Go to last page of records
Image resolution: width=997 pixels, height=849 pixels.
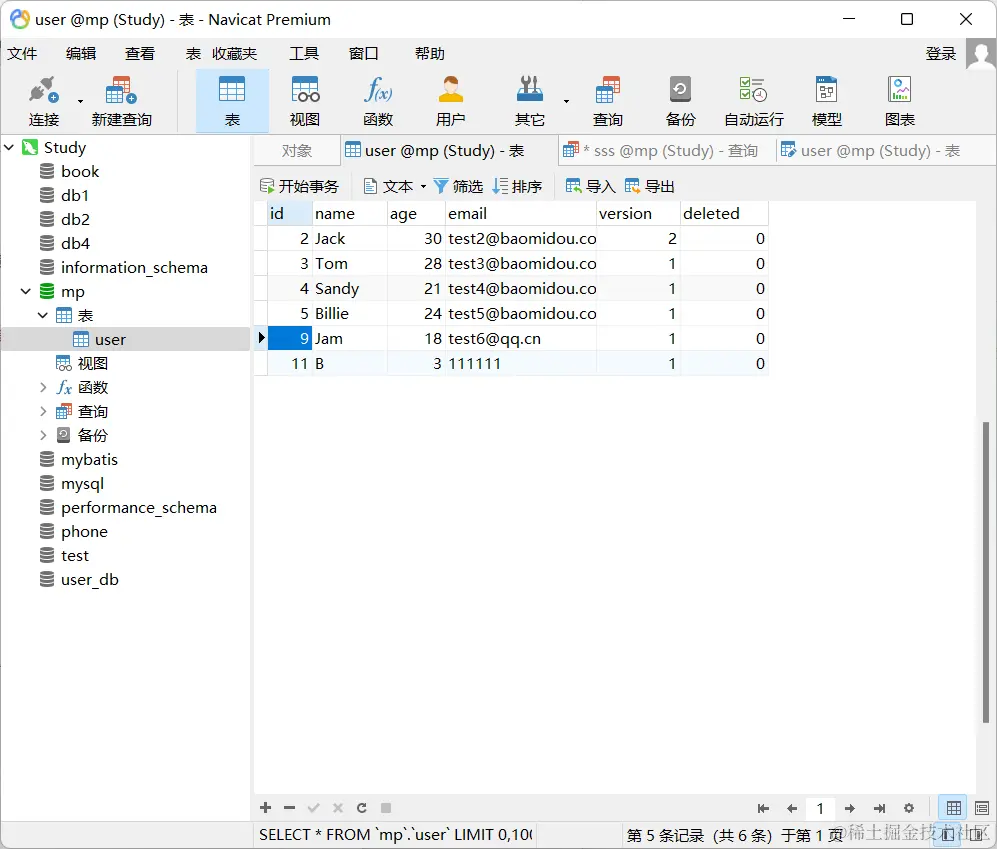tap(879, 808)
